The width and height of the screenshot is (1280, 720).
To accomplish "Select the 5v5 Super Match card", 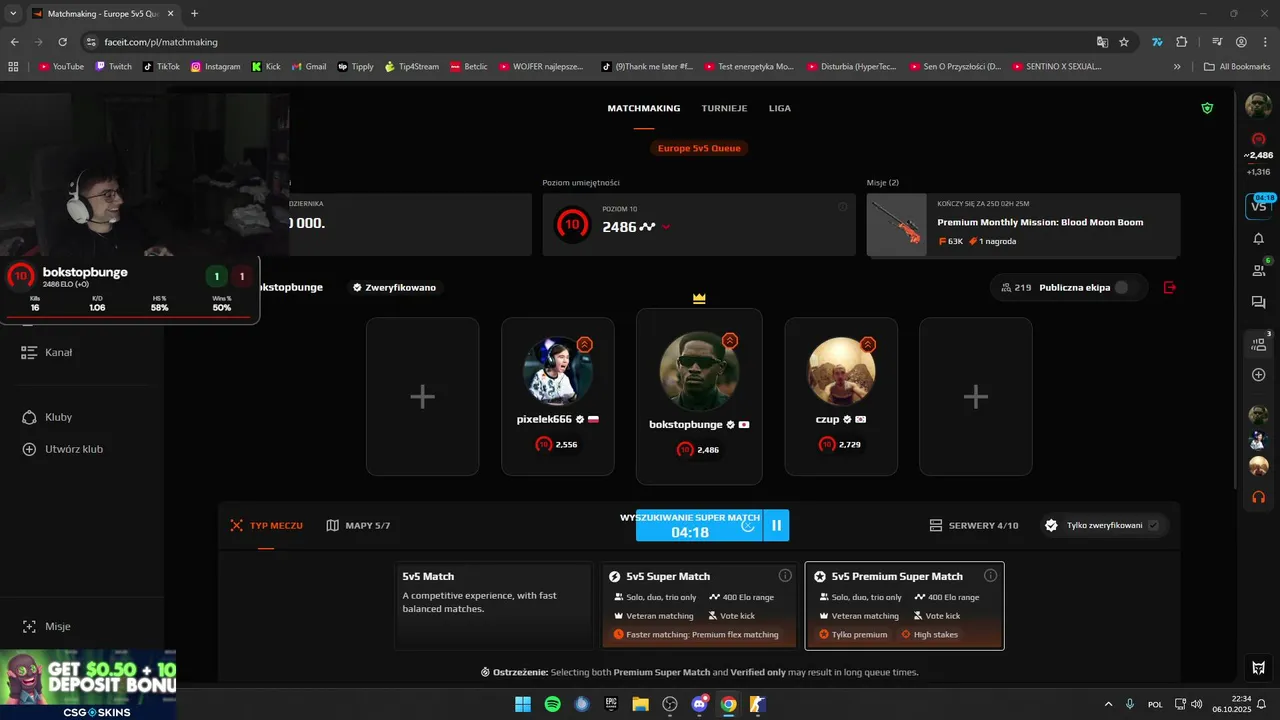I will [700, 606].
